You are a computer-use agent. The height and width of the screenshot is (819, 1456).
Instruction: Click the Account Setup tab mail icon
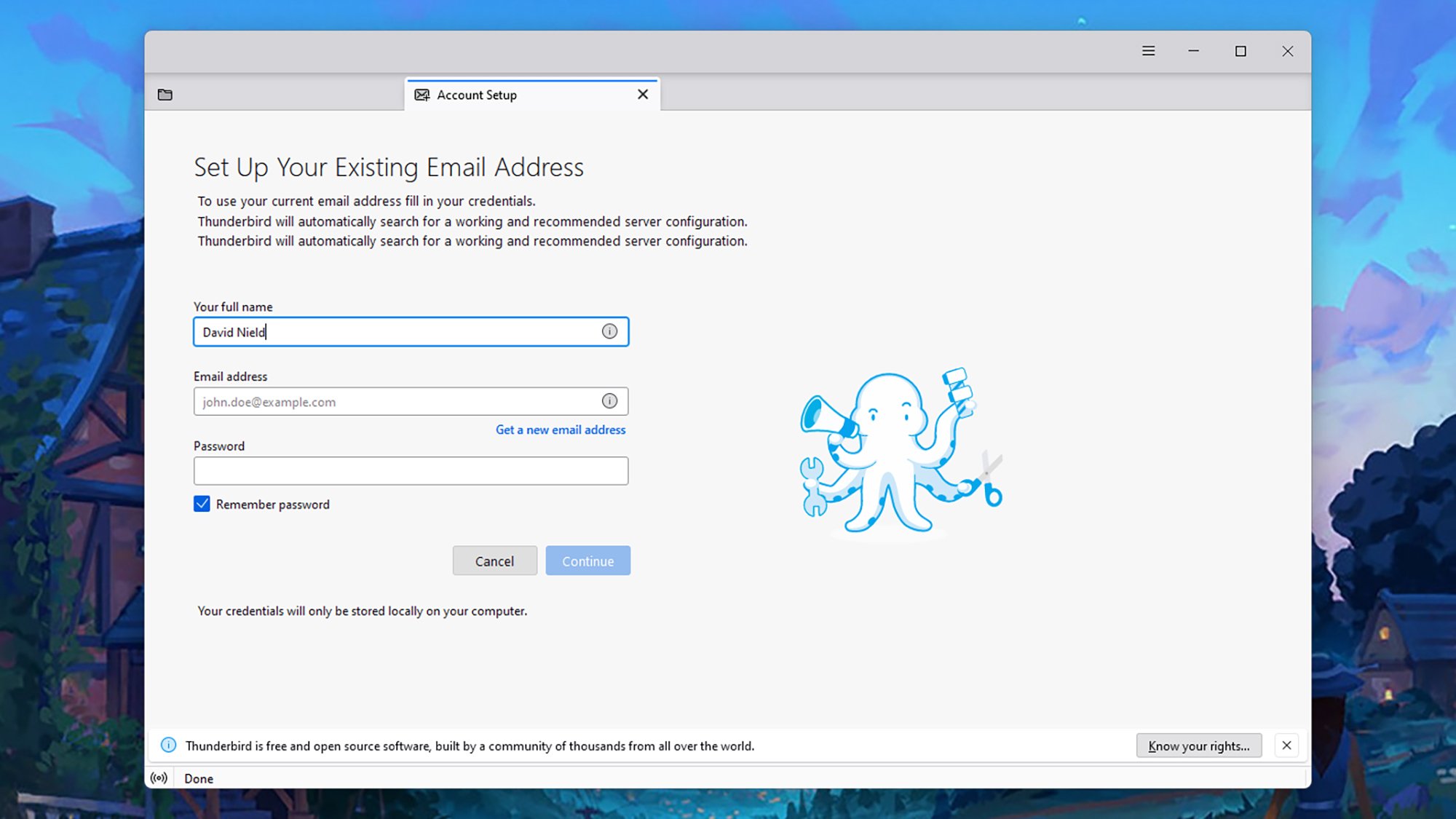(422, 95)
